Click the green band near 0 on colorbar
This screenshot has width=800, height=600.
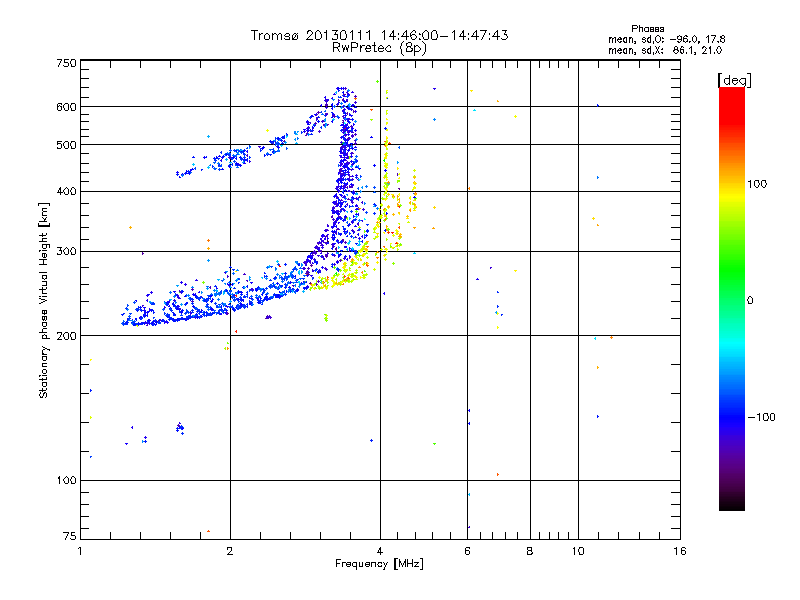click(x=732, y=278)
